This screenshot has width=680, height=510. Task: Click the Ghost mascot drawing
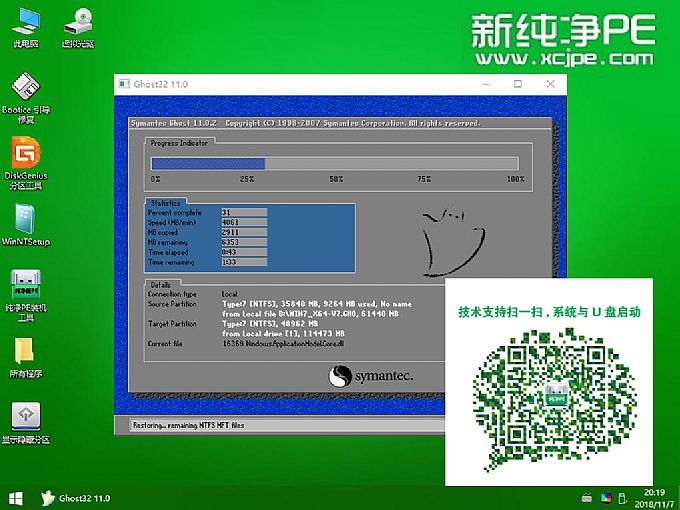coord(453,243)
